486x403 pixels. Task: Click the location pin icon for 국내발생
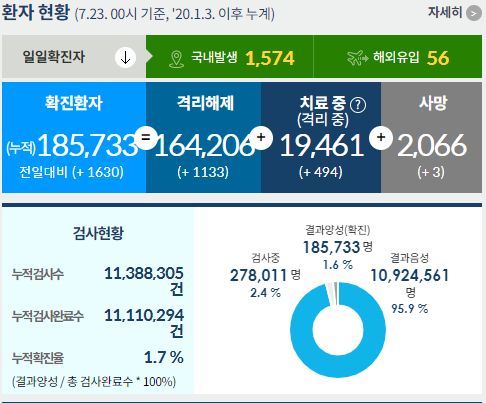pos(176,59)
